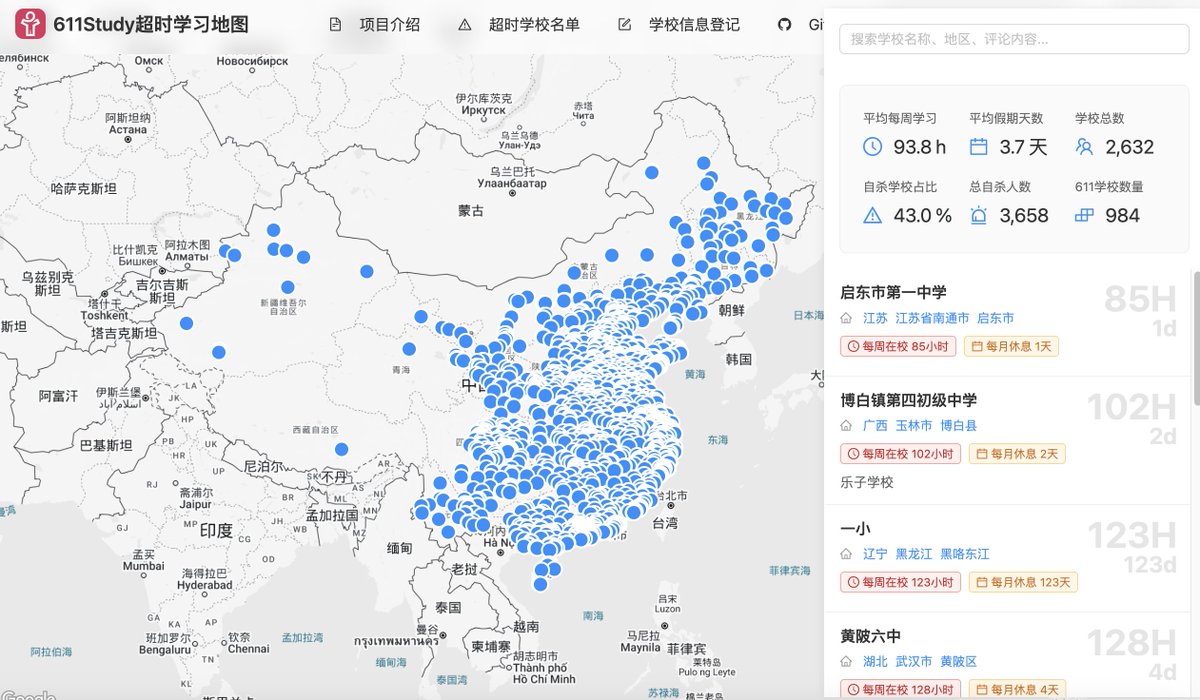This screenshot has width=1200, height=700.
Task: Open the 江苏 province link
Action: click(875, 318)
